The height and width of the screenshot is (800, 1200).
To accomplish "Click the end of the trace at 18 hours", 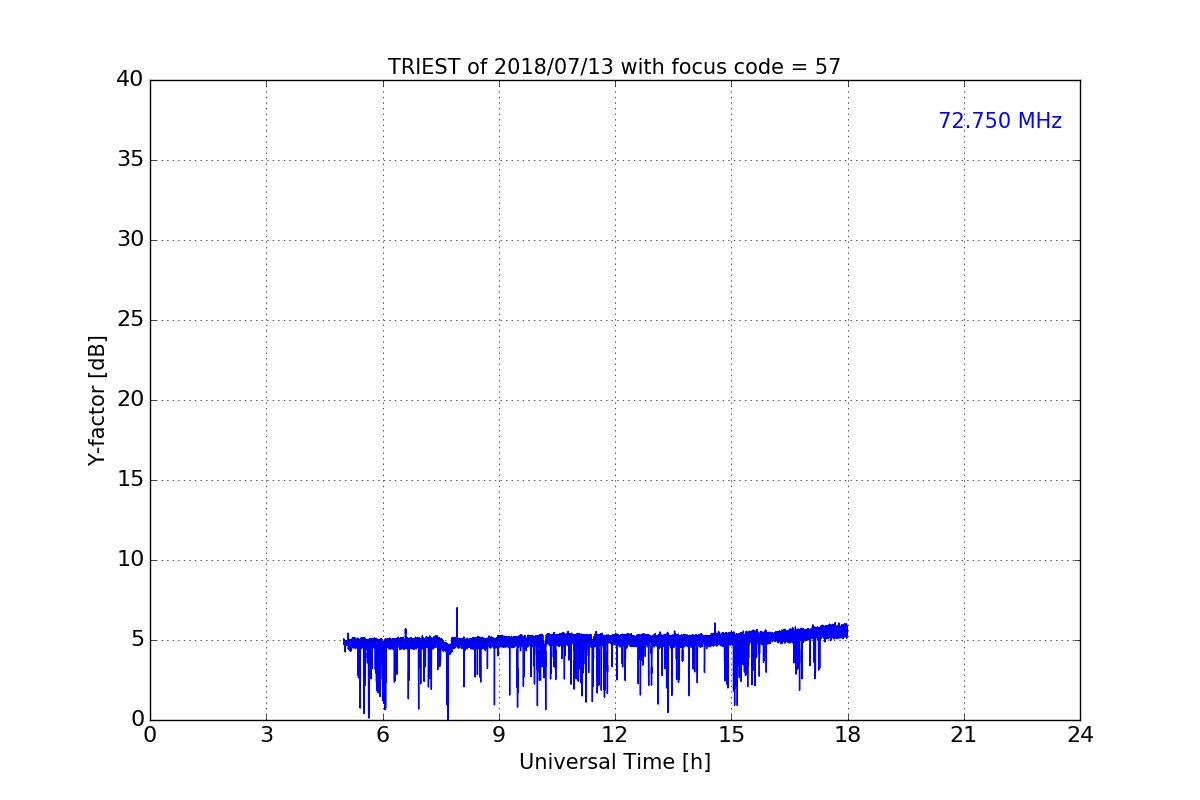I will pos(847,630).
